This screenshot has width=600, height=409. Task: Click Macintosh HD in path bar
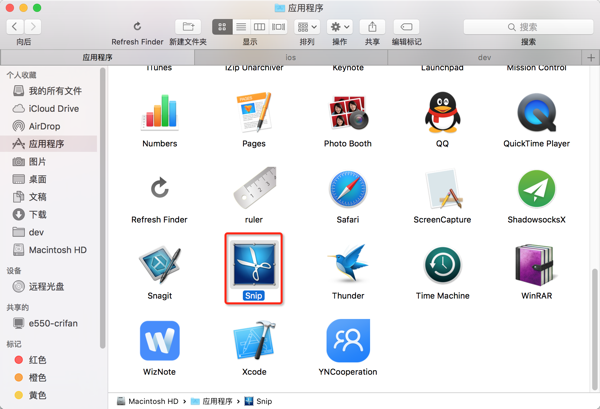click(x=148, y=401)
